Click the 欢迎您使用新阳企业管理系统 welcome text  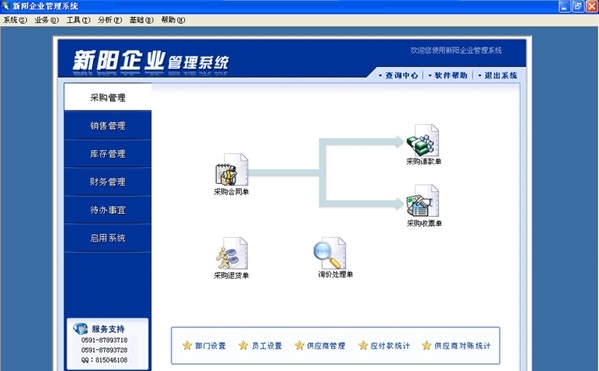456,50
